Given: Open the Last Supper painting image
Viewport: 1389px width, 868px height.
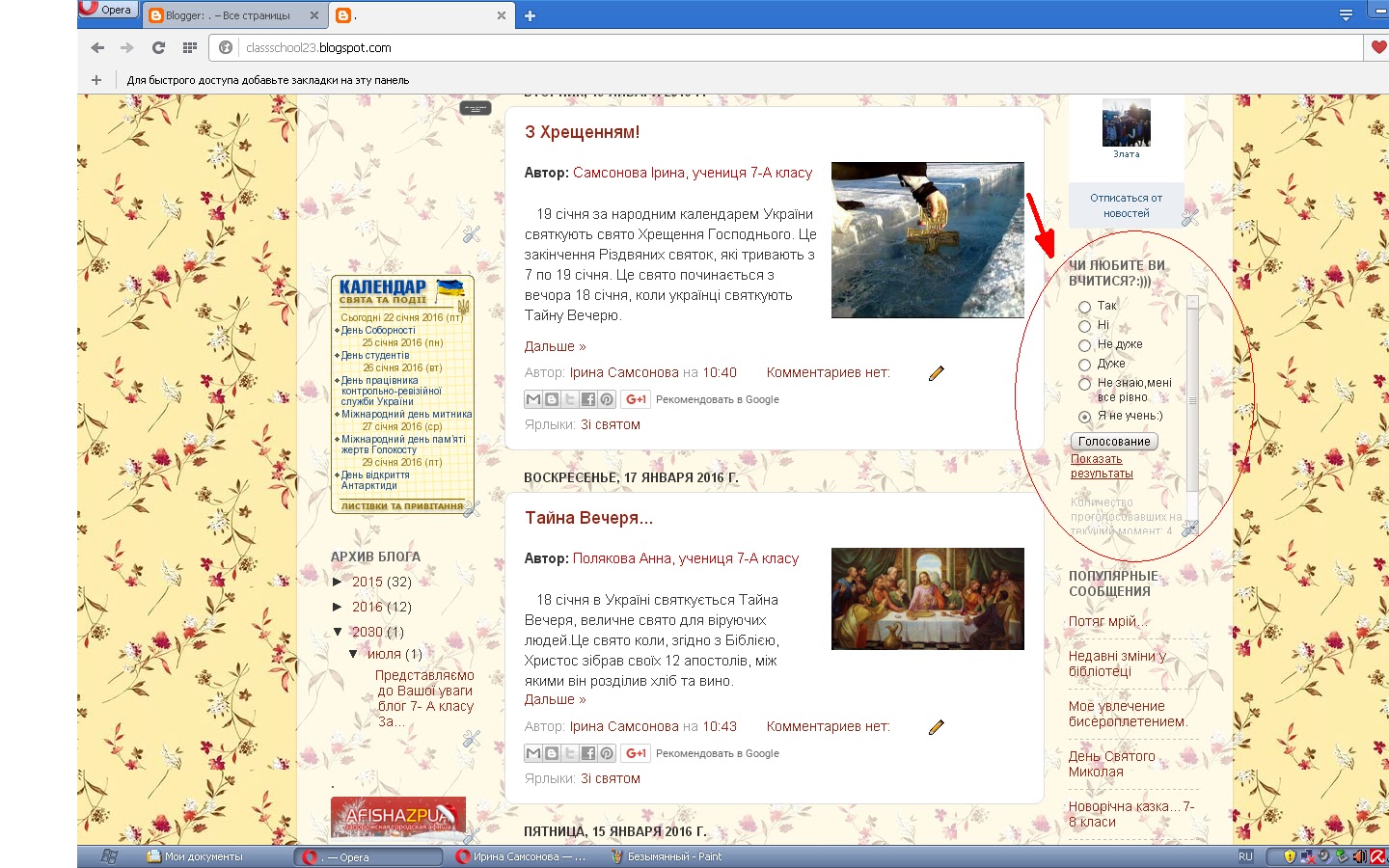Looking at the screenshot, I should pyautogui.click(x=928, y=599).
